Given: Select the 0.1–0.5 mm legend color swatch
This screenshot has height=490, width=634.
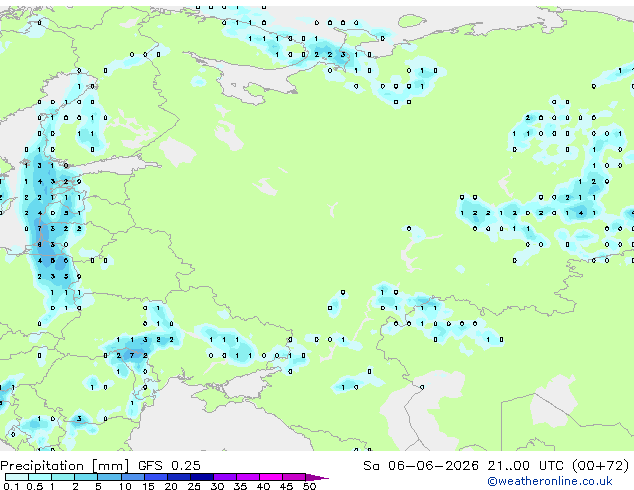Looking at the screenshot, I should (17, 477).
